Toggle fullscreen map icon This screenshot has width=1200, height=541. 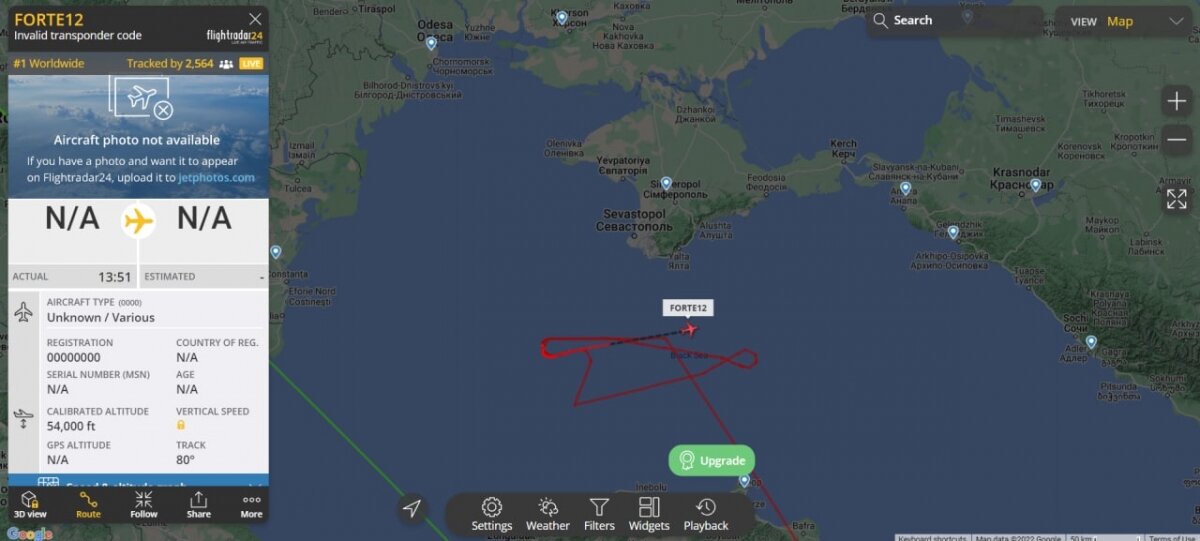(x=1176, y=198)
